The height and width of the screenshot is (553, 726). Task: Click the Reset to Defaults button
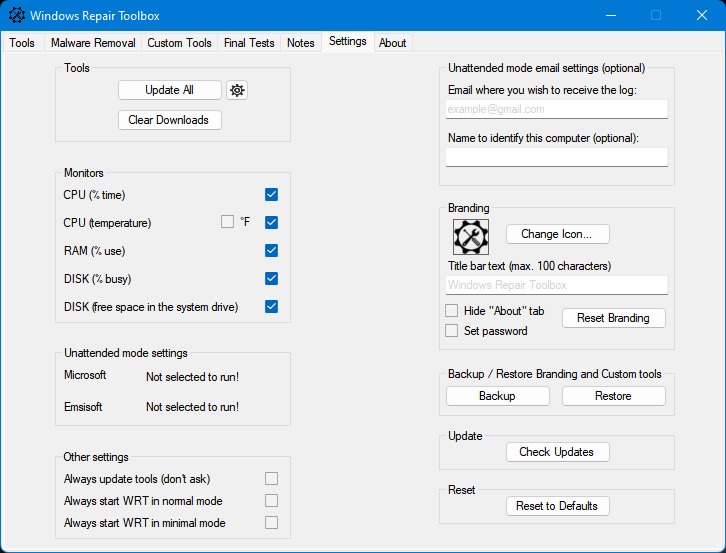tap(557, 506)
